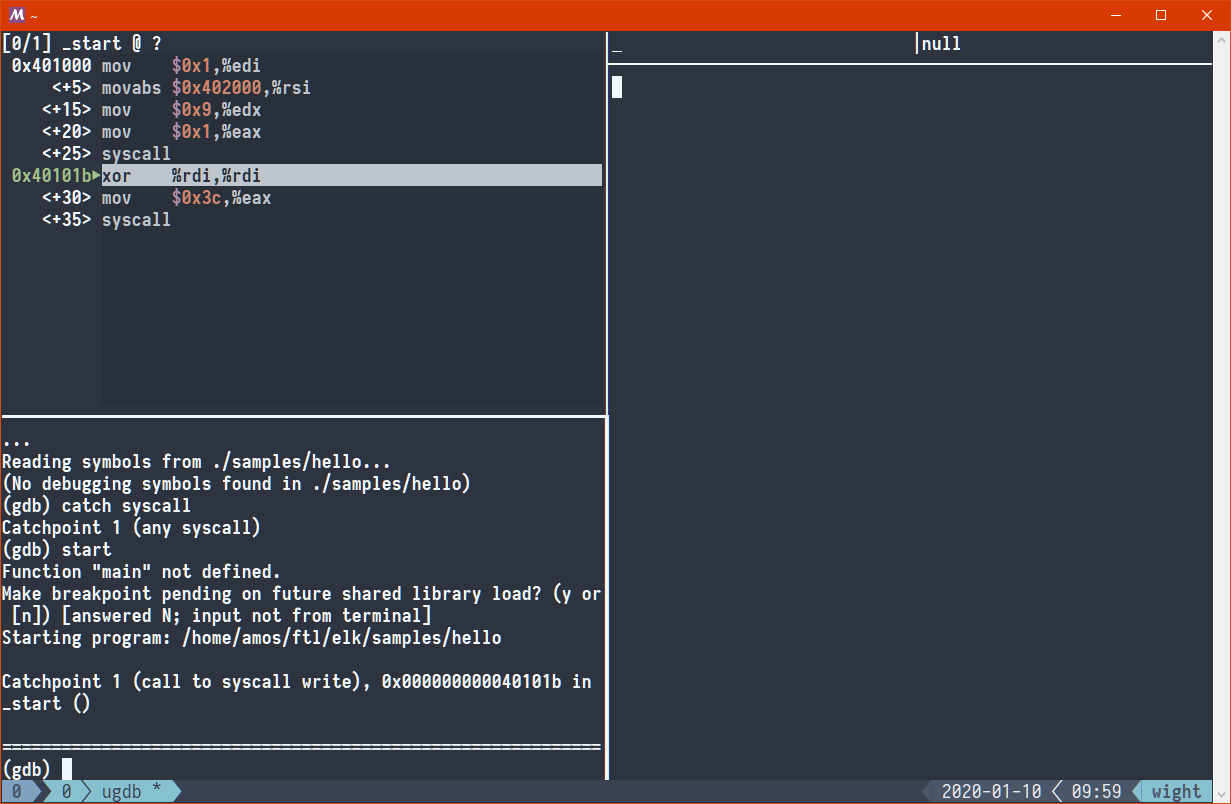The width and height of the screenshot is (1231, 804).
Task: Switch to the ugdb * tmux window
Action: coord(131,792)
